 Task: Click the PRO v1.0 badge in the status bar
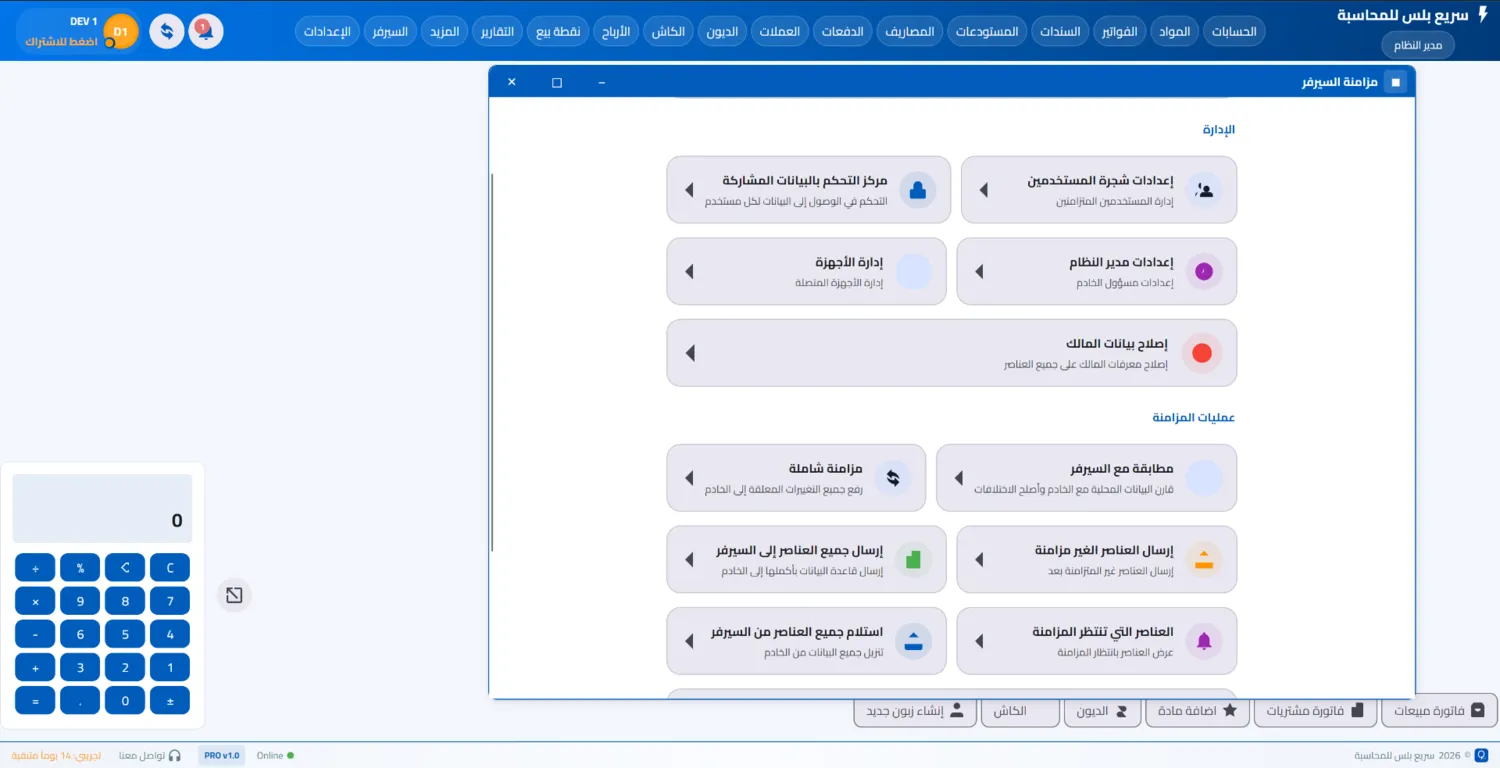click(x=222, y=755)
